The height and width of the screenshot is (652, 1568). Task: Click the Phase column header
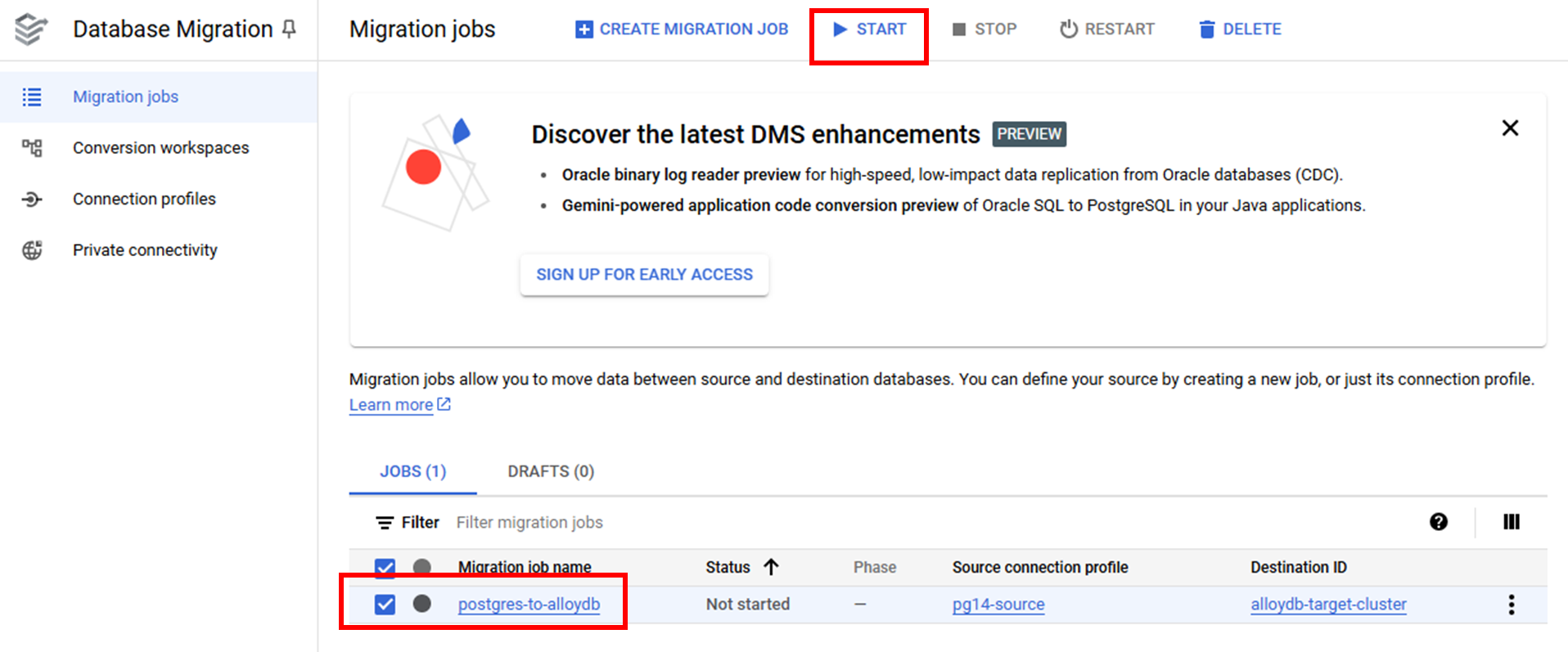pyautogui.click(x=875, y=568)
